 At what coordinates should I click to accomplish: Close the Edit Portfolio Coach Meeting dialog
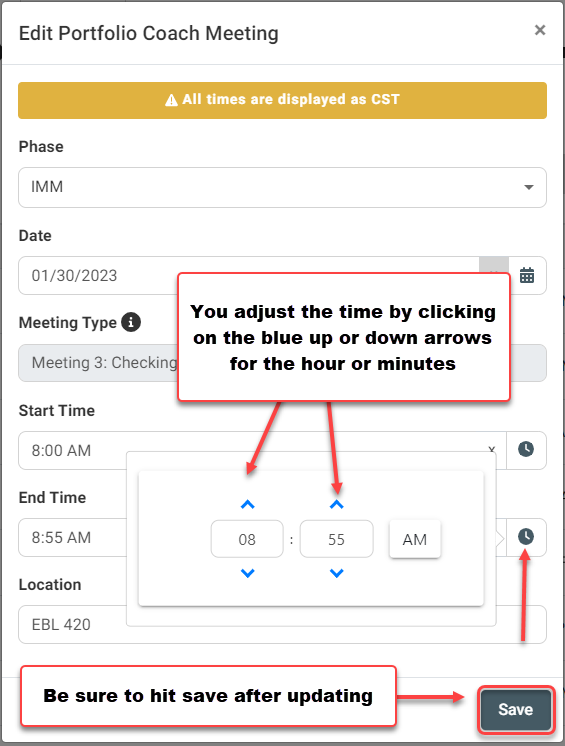pos(540,30)
